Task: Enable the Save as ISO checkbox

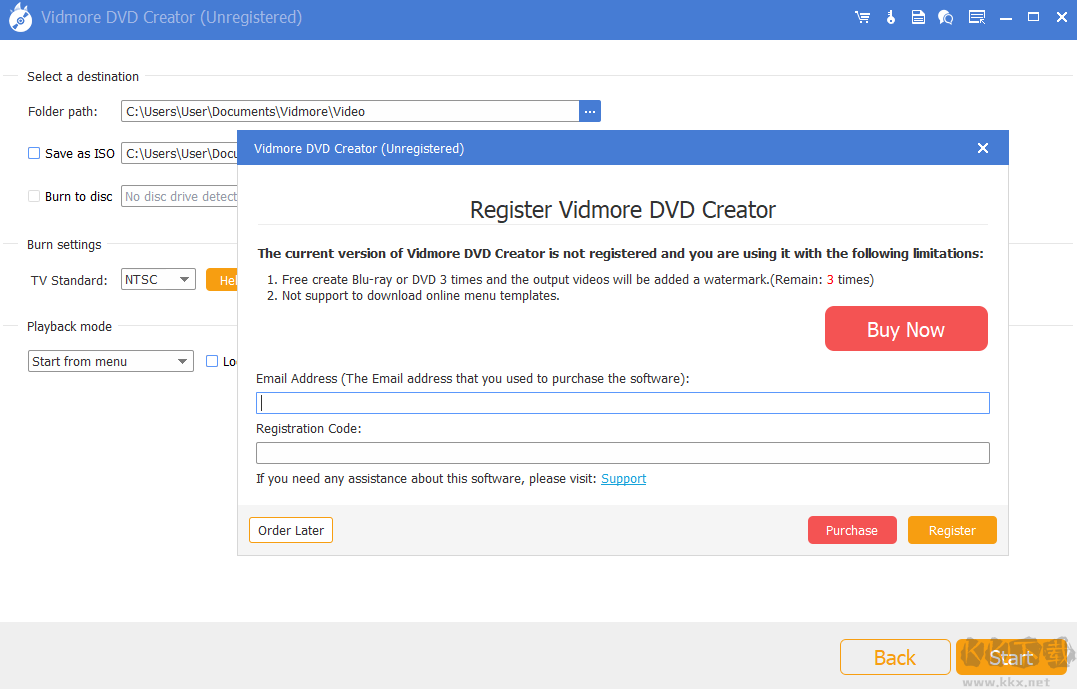Action: (x=34, y=153)
